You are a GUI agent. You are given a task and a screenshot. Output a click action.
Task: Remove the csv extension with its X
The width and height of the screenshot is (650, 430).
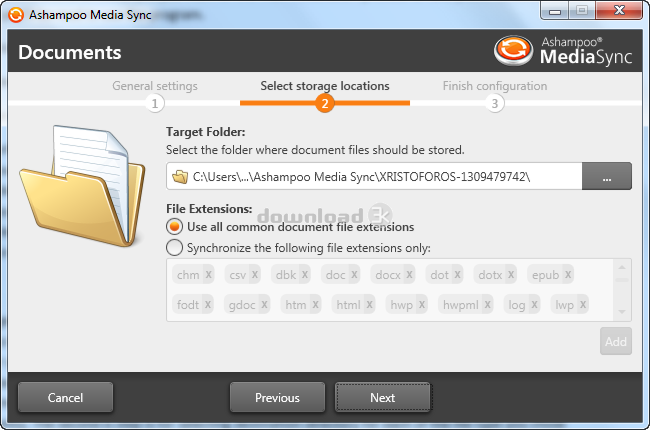click(x=254, y=275)
